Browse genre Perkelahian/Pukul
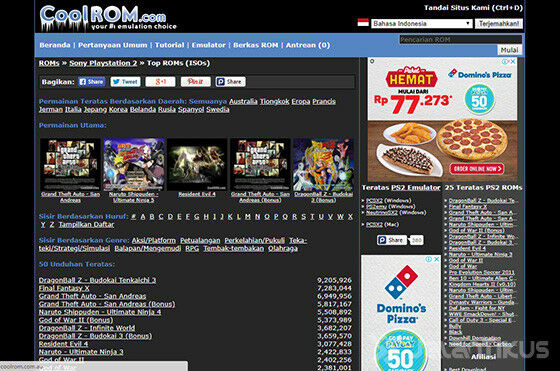 point(255,240)
